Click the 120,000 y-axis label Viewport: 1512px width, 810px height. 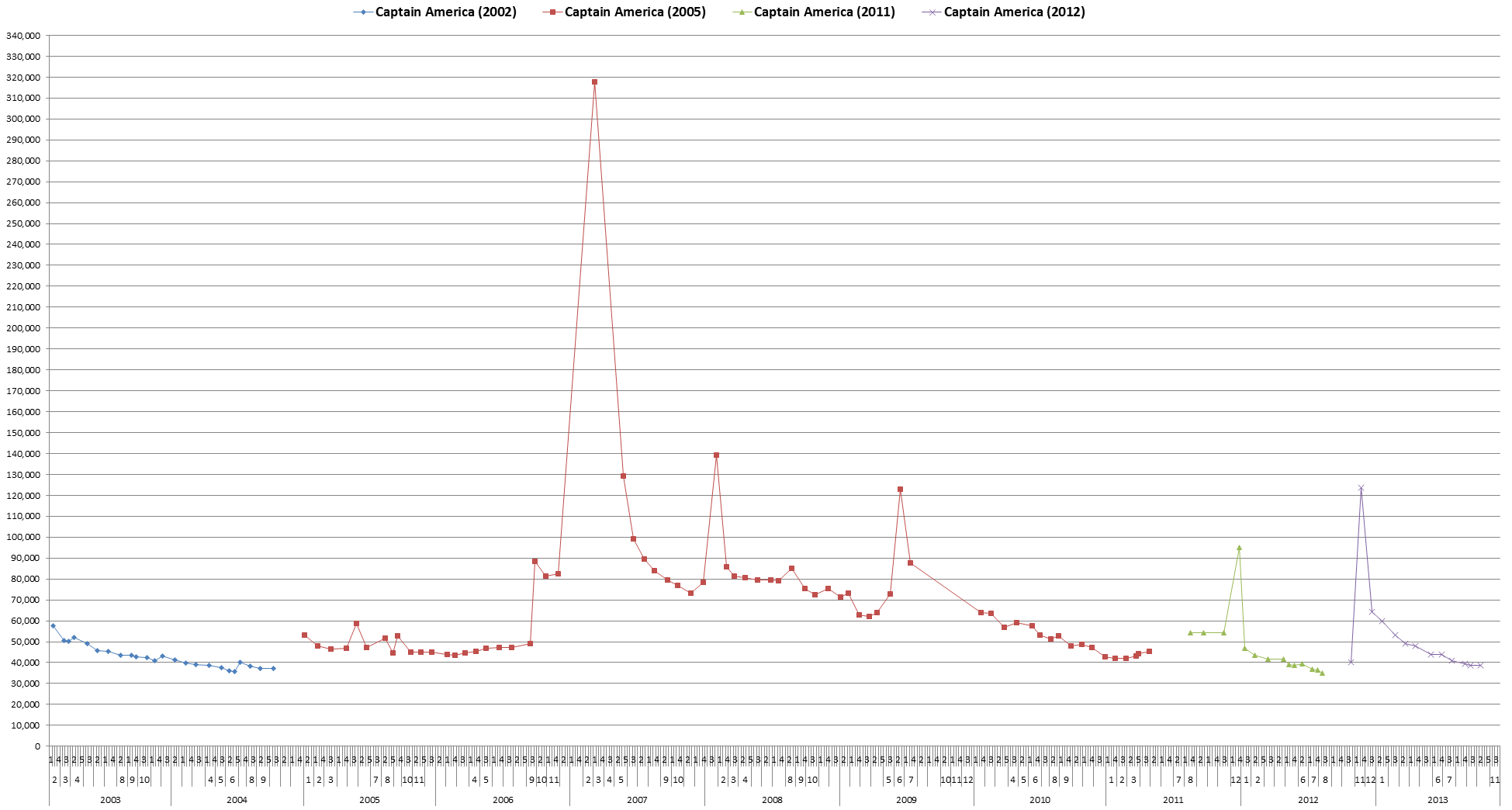[x=23, y=495]
